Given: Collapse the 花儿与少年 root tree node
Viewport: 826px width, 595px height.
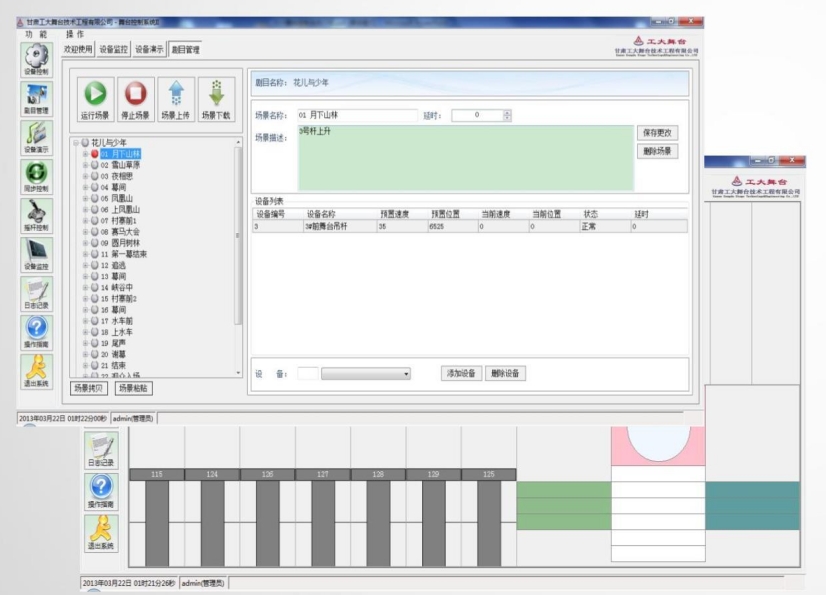Looking at the screenshot, I should pyautogui.click(x=75, y=143).
